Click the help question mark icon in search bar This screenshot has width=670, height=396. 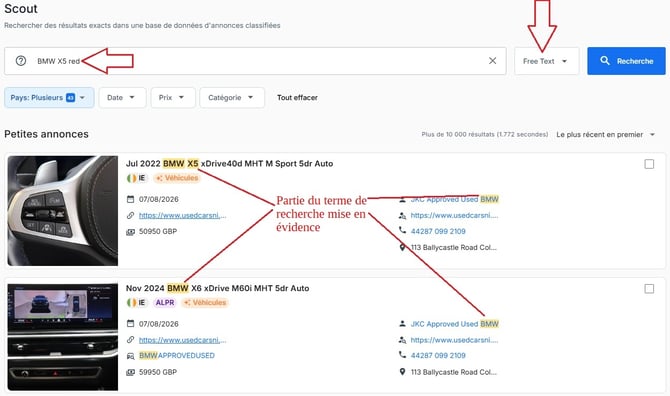[x=21, y=61]
